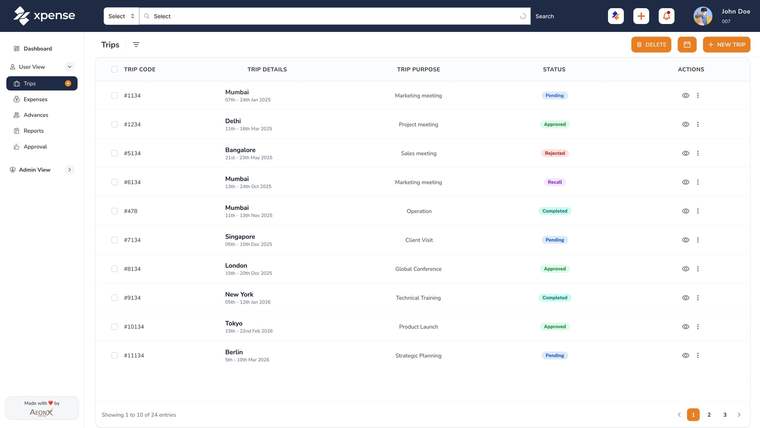Go to page 2 of trips
Viewport: 760px width, 428px height.
point(709,414)
